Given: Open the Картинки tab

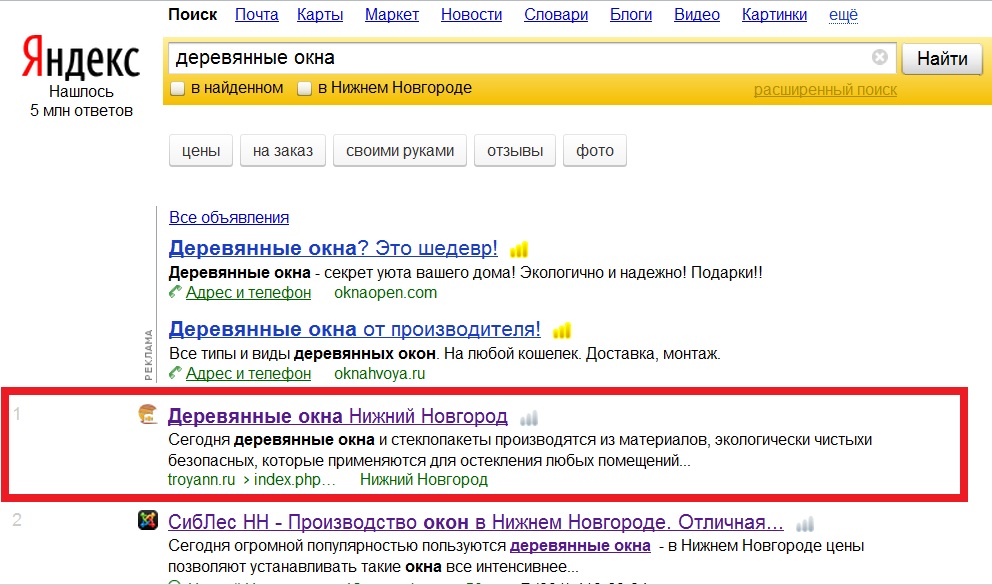Looking at the screenshot, I should coord(774,15).
